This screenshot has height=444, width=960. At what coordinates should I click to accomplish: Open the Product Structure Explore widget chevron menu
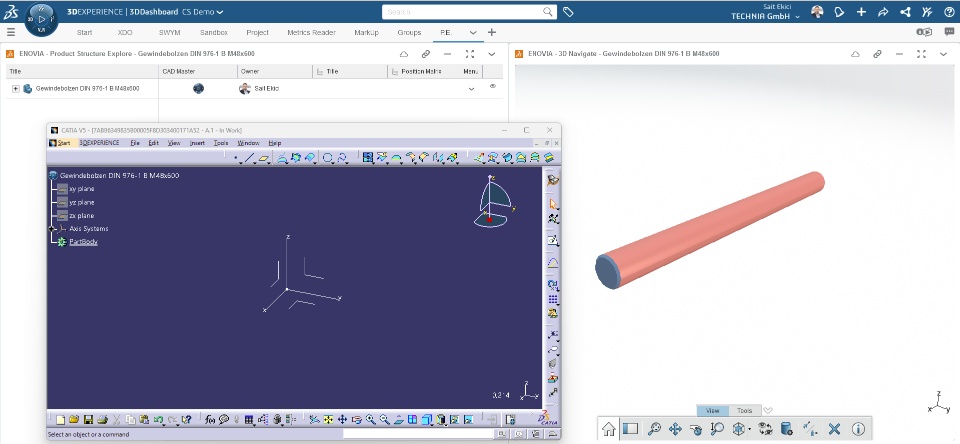pos(492,54)
